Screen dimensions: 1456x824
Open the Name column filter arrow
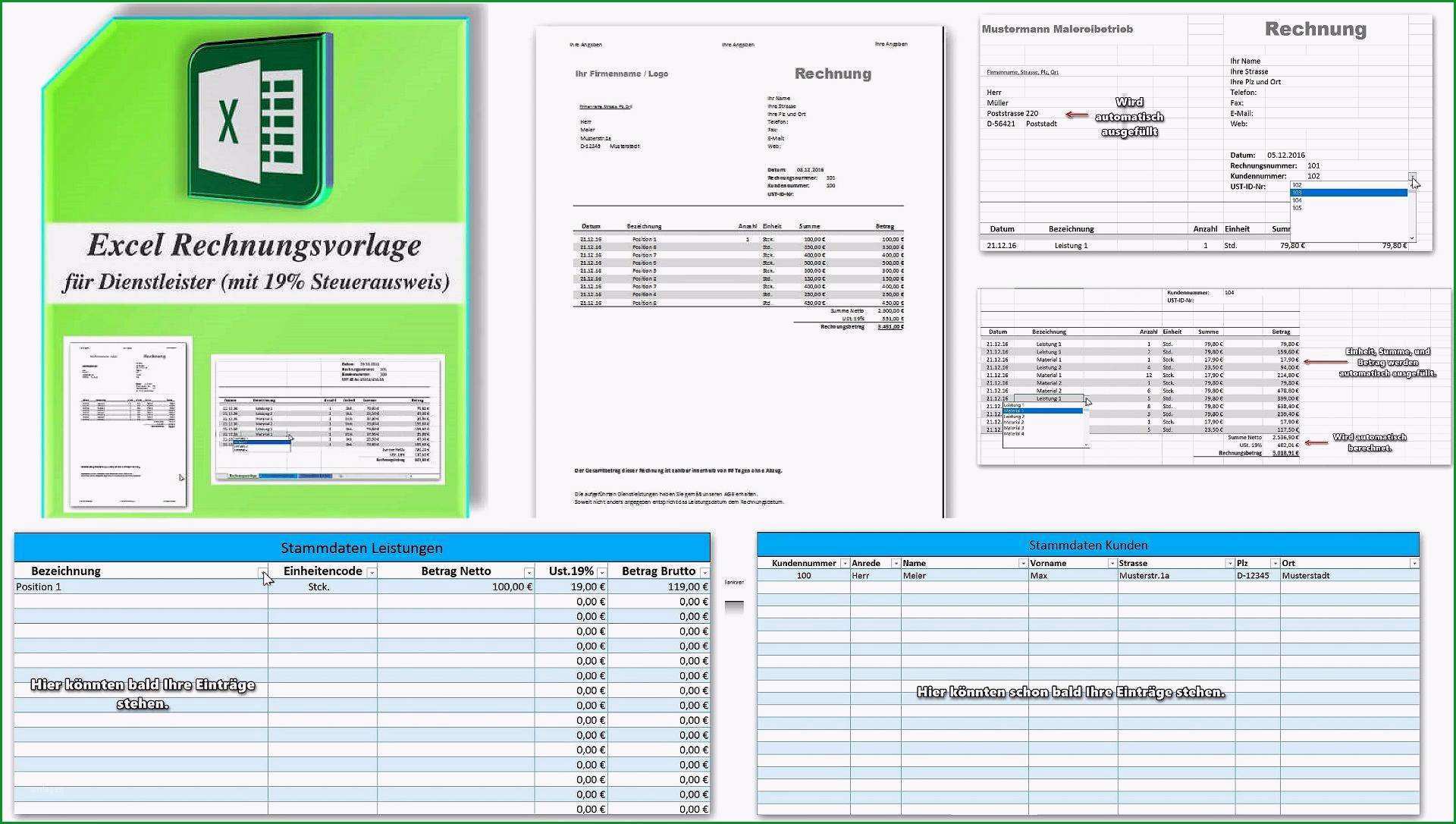[1023, 564]
